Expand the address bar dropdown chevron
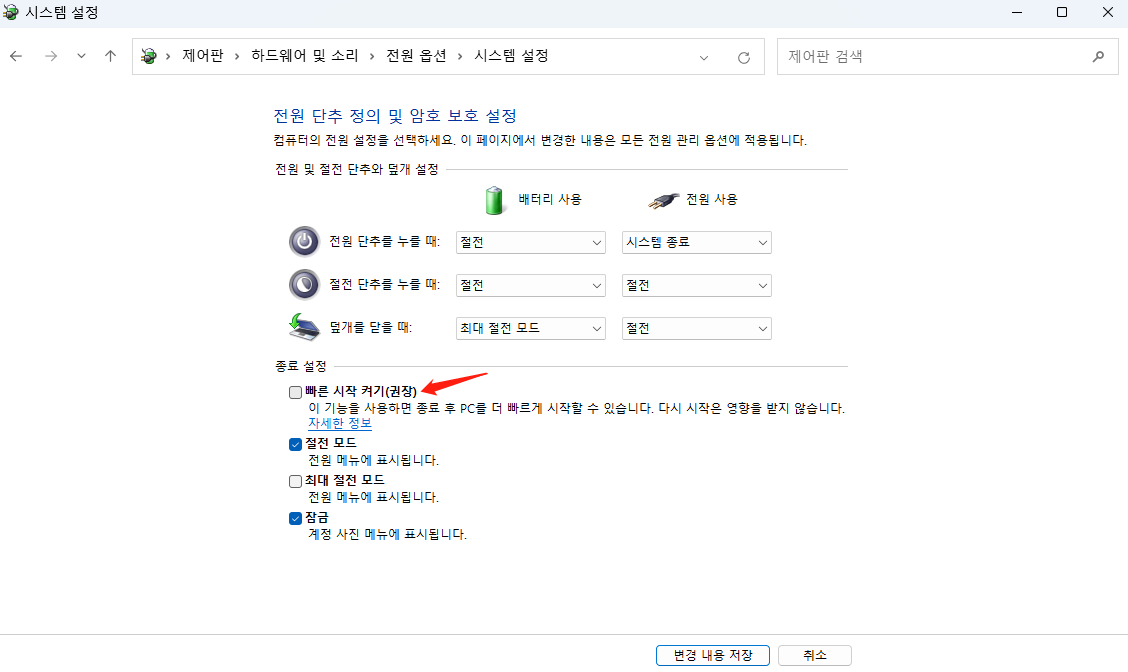The image size is (1128, 672). (x=706, y=57)
